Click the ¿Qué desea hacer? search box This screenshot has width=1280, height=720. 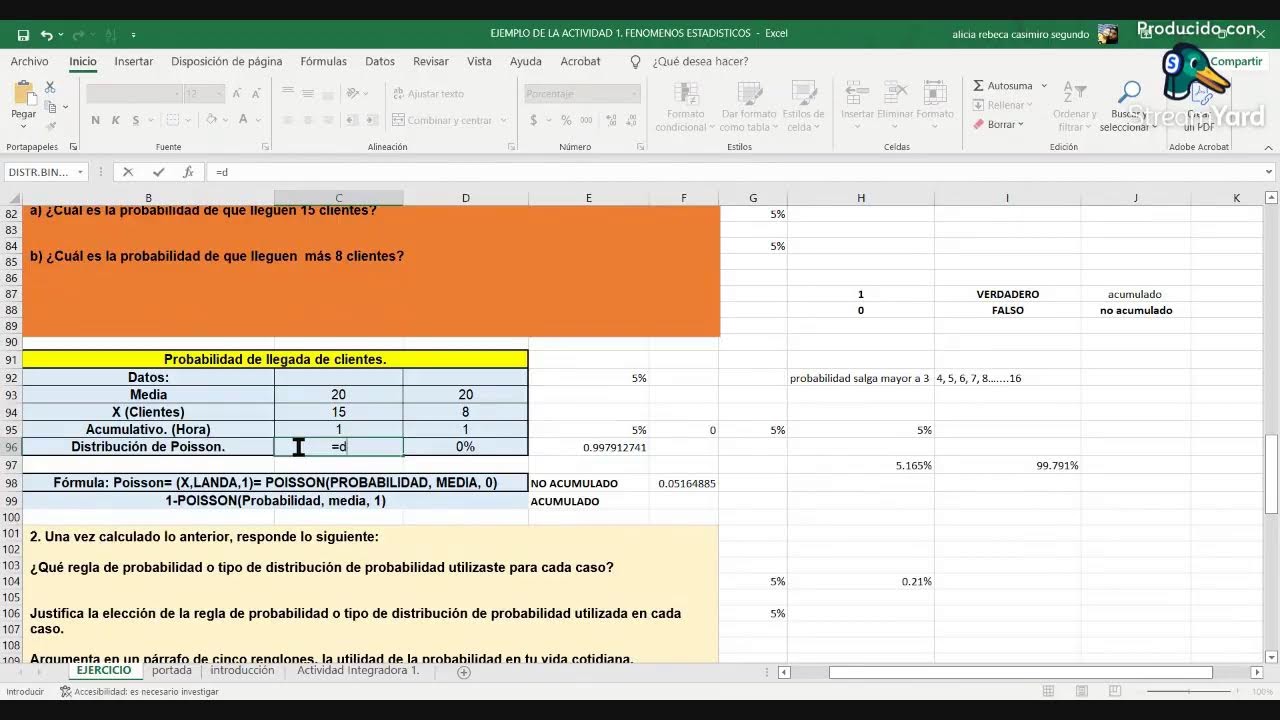pyautogui.click(x=700, y=61)
